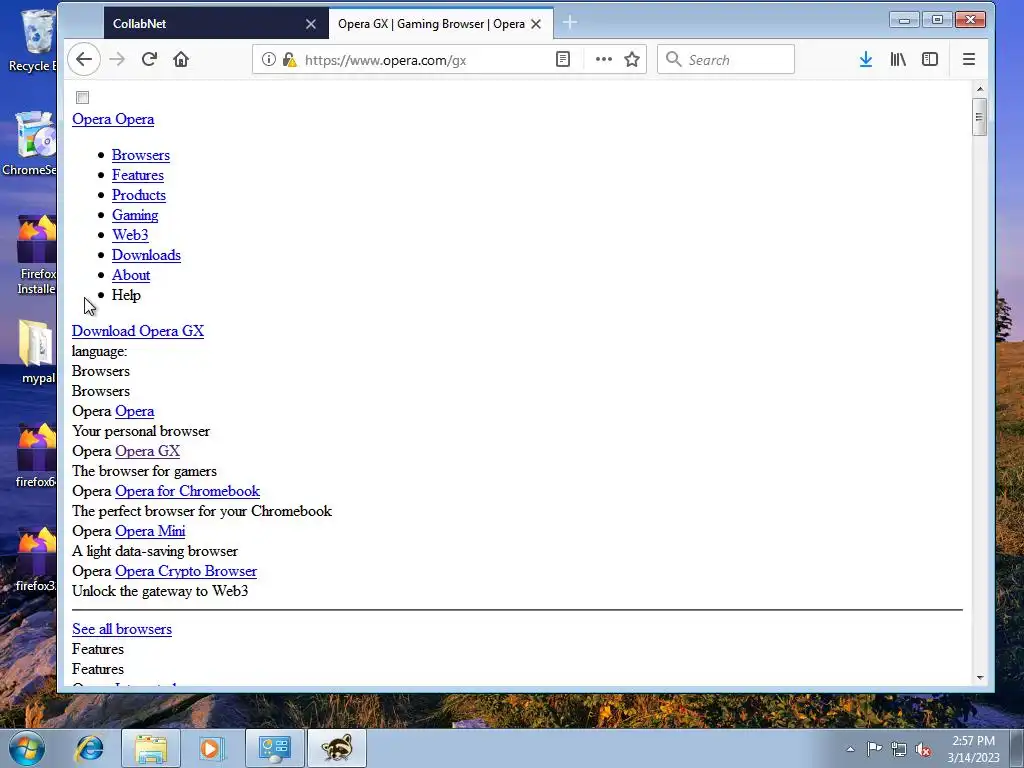Open Action Center flag tray icon
1024x768 pixels.
874,749
